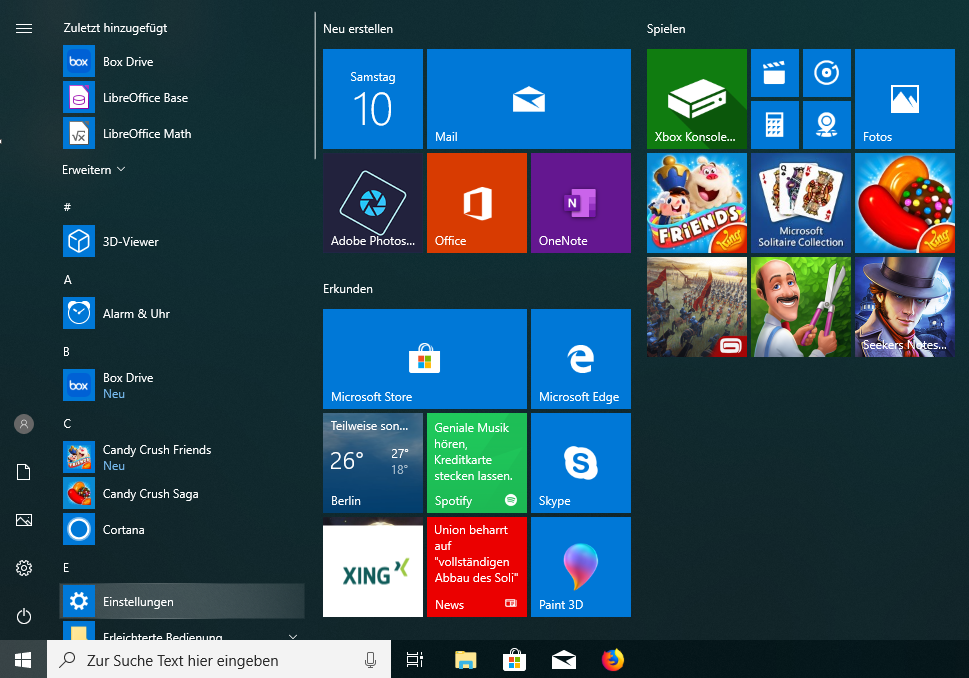Open the Movies & TV clapperboard tile

coord(774,73)
